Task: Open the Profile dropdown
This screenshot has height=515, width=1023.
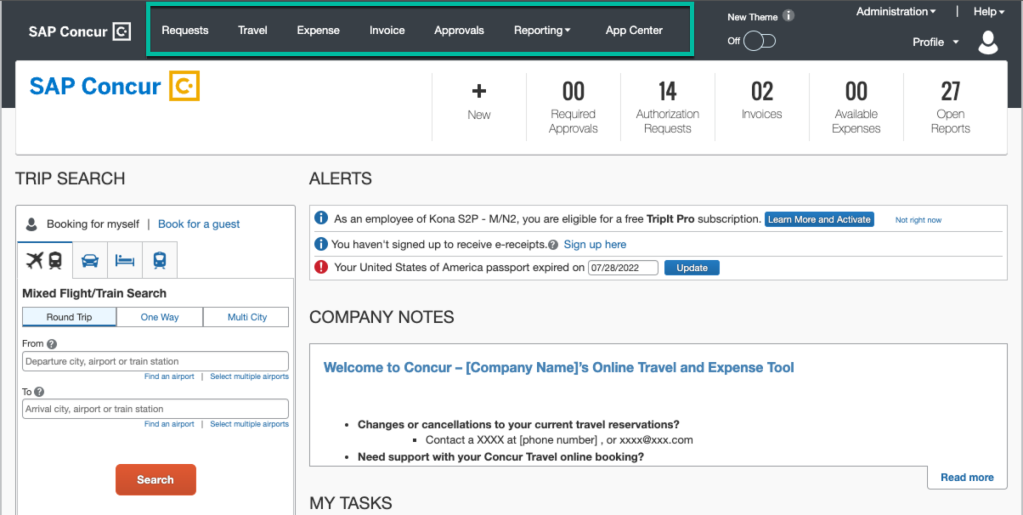Action: pyautogui.click(x=935, y=42)
